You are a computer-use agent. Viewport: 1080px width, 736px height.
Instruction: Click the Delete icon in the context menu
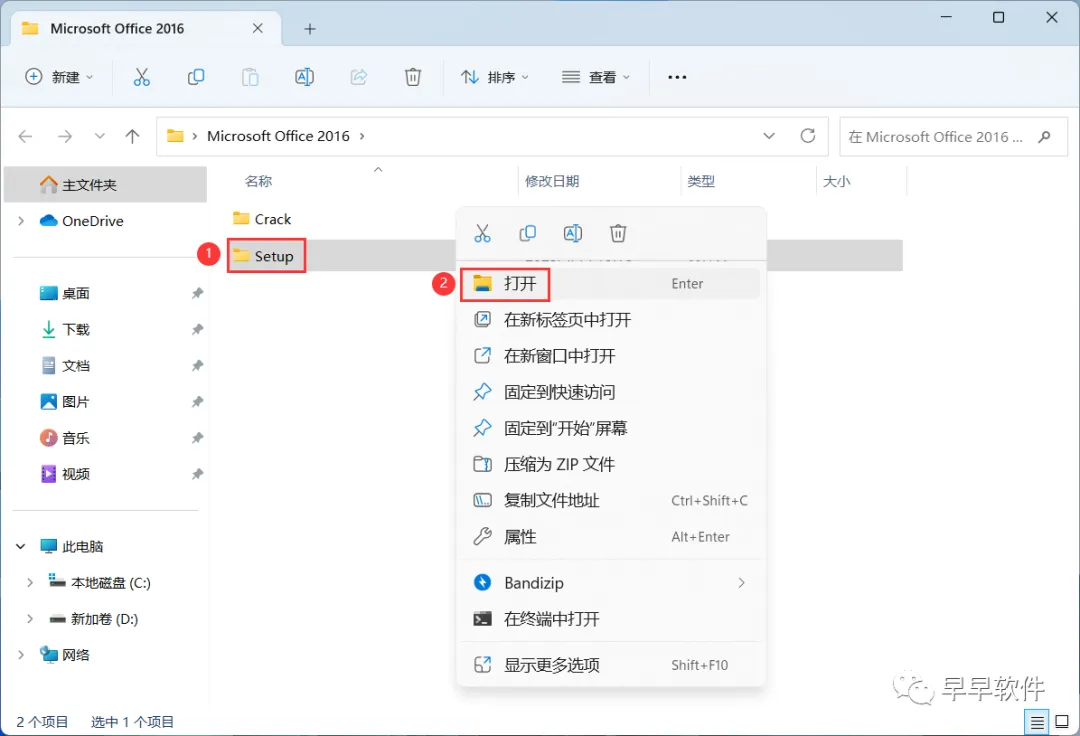click(x=618, y=233)
